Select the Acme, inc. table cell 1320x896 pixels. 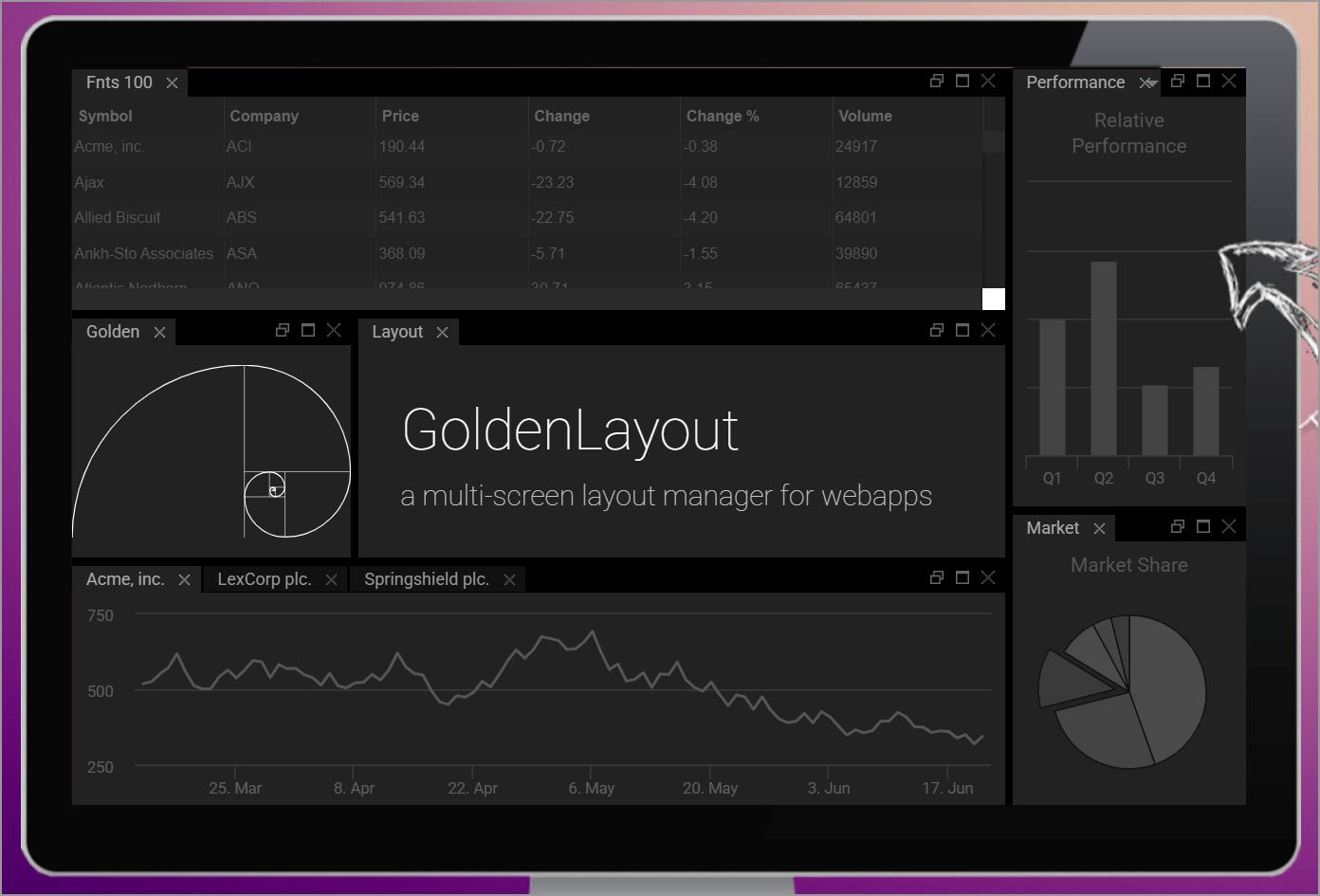click(x=148, y=146)
